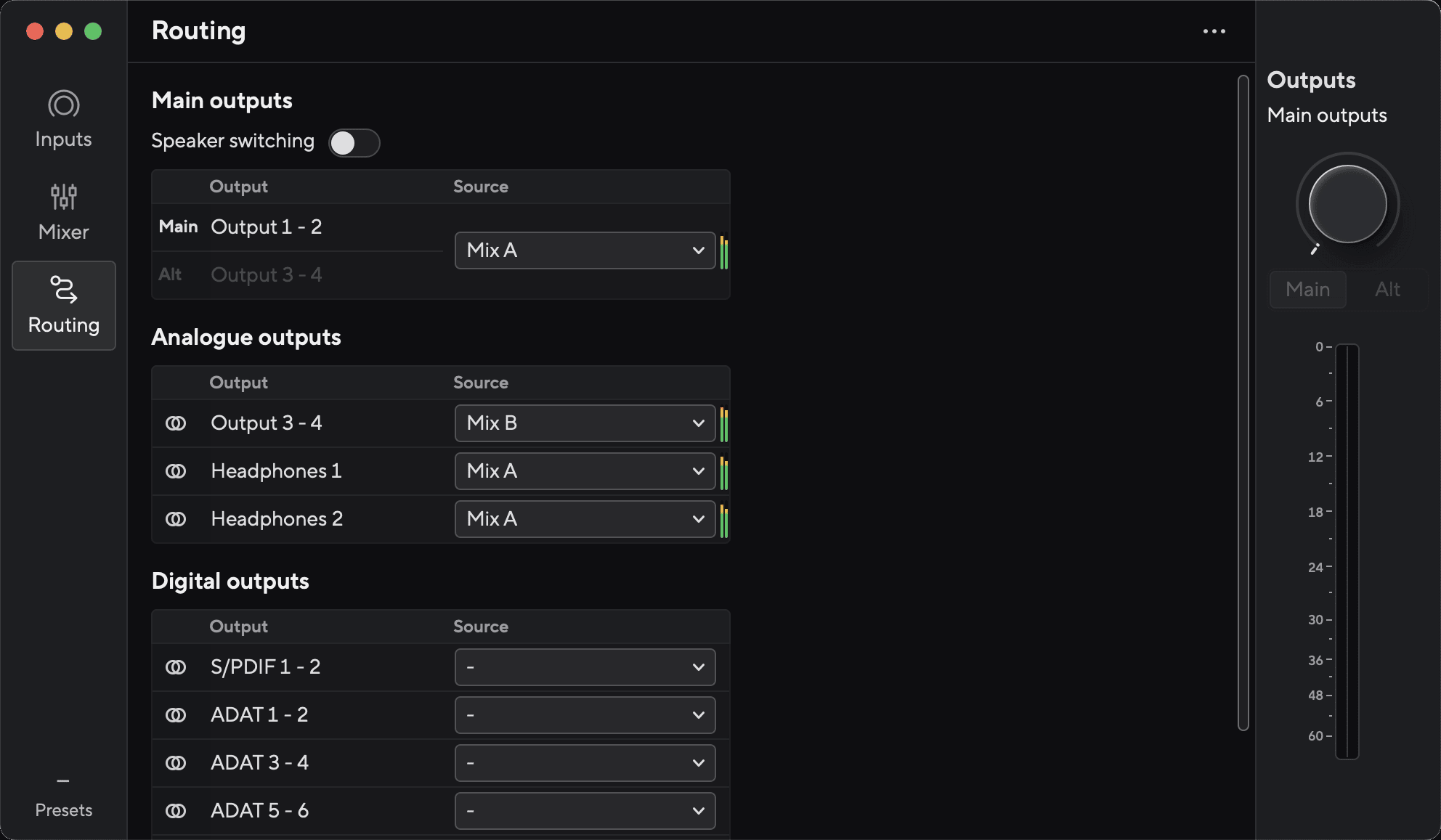Screen dimensions: 1441x840
Task: Toggle stereo link for Headphones 2
Action: (176, 519)
